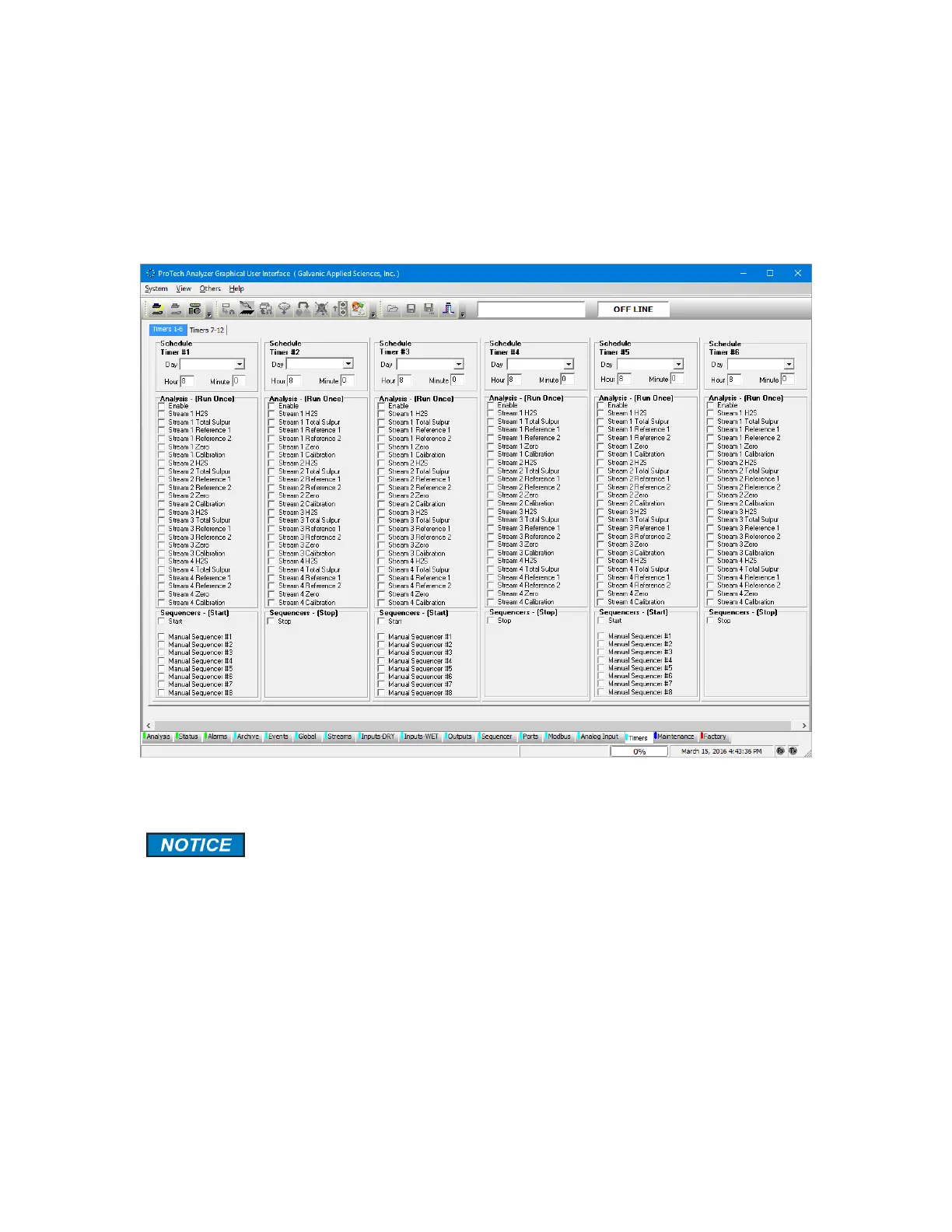Open the Day dropdown for Timer #6
The height and width of the screenshot is (1232, 952).
click(789, 364)
